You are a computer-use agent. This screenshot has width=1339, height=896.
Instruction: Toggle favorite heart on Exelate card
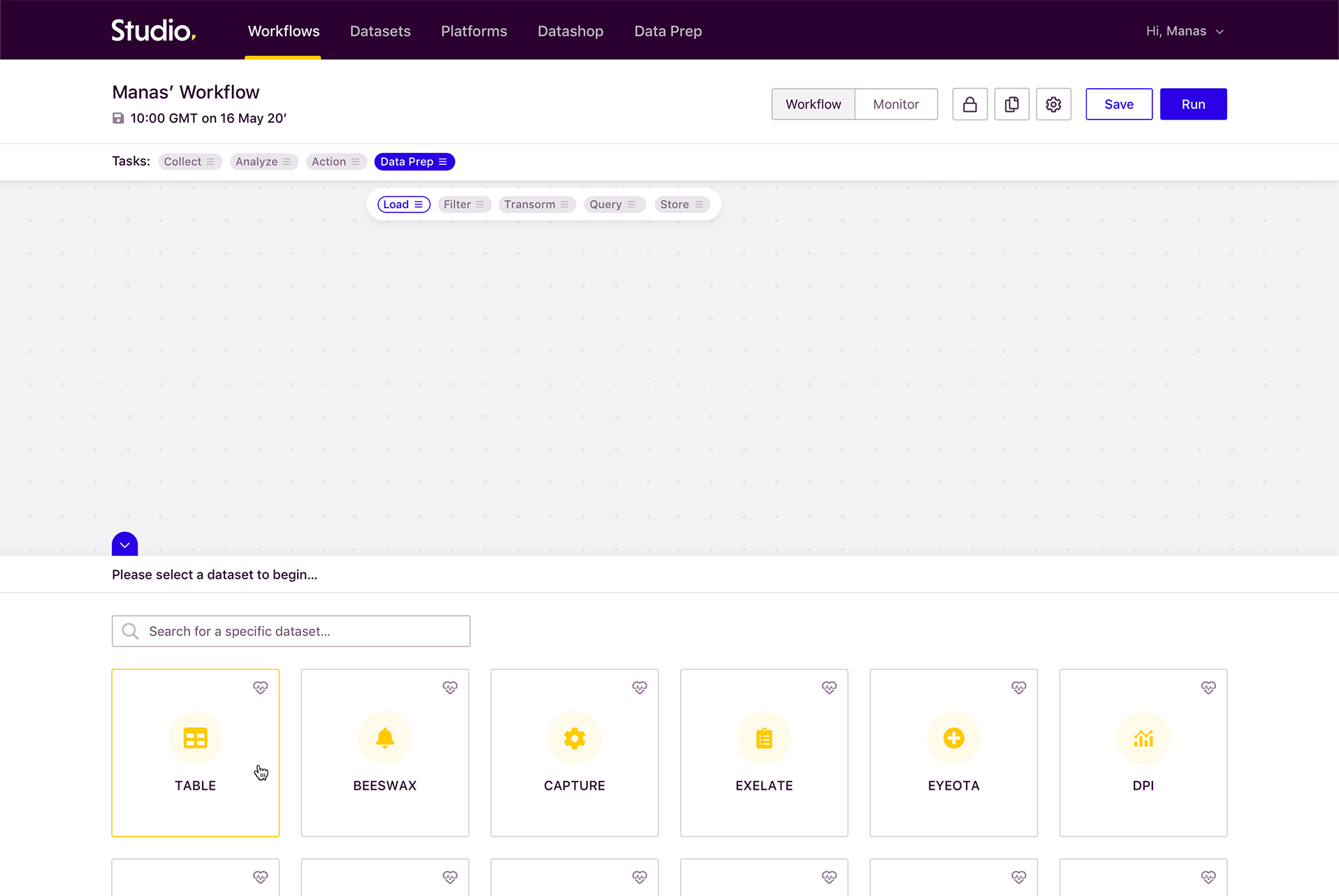coord(829,688)
